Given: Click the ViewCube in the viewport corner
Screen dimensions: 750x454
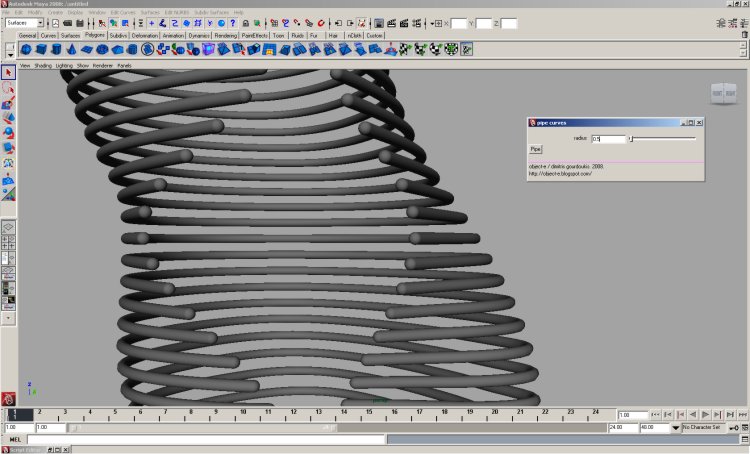Looking at the screenshot, I should pyautogui.click(x=724, y=93).
